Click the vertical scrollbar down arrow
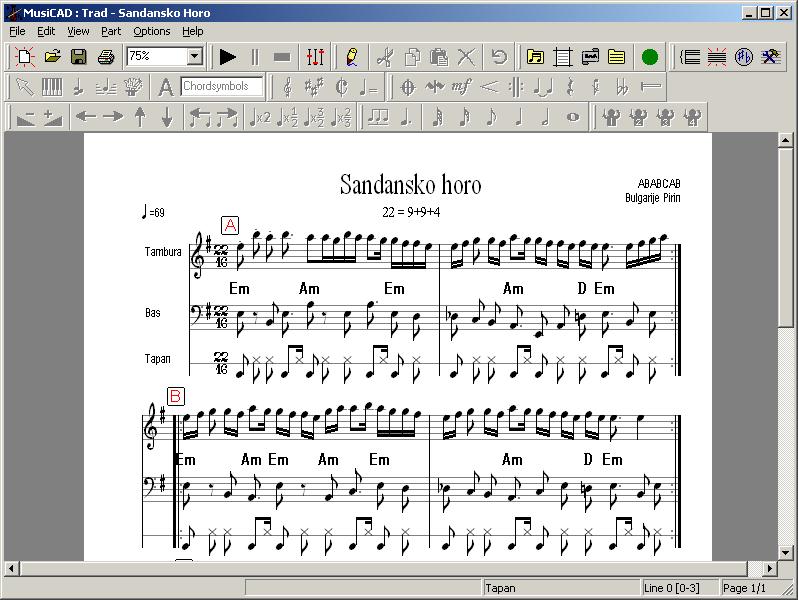The height and width of the screenshot is (600, 798). [786, 553]
